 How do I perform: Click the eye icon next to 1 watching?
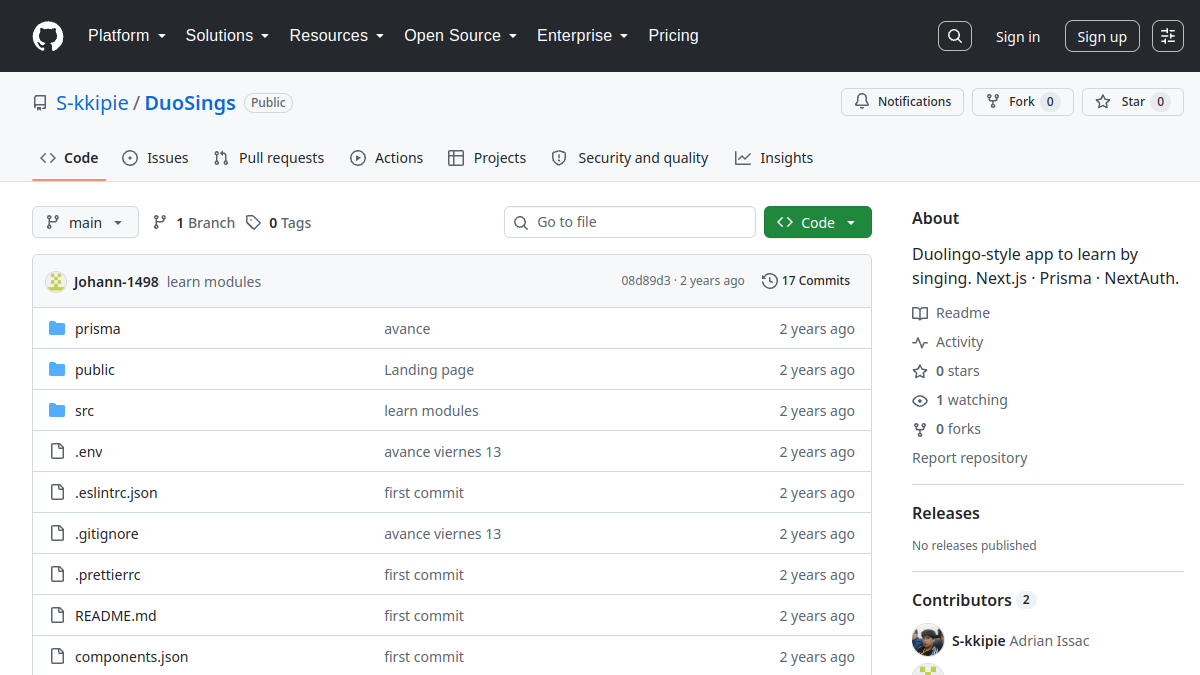920,400
